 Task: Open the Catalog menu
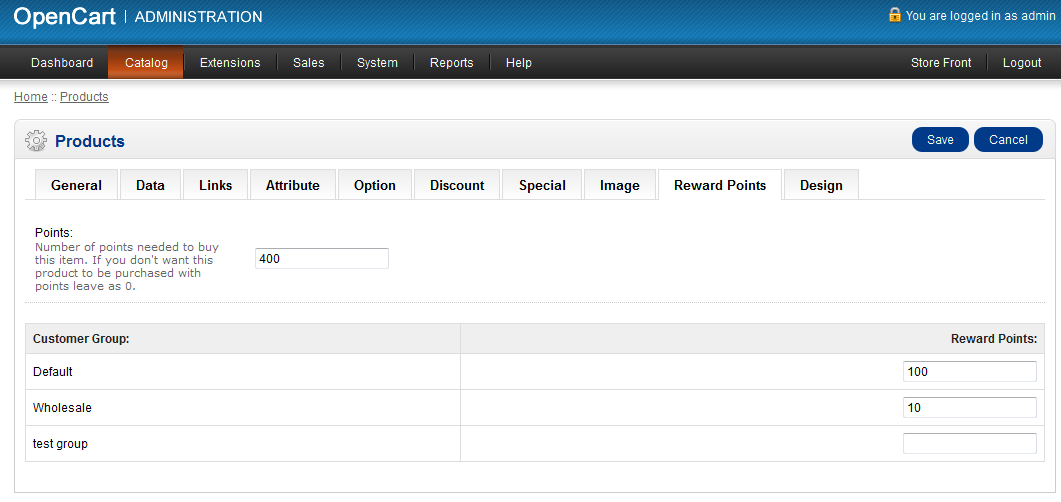146,63
